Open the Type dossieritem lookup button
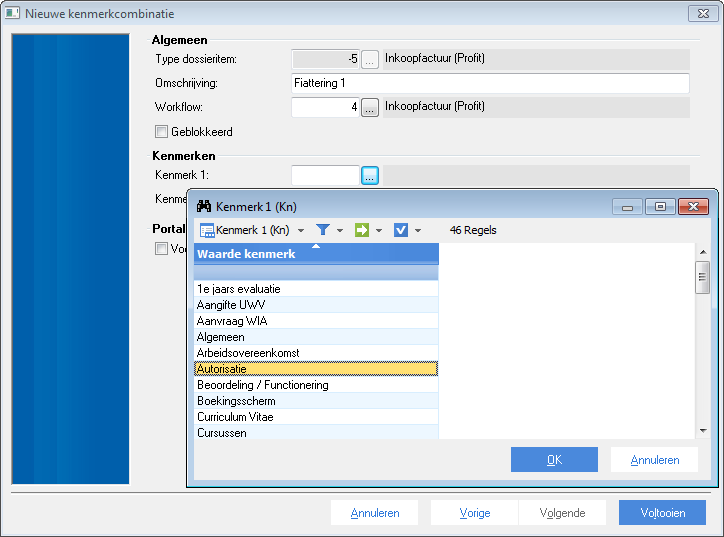Image resolution: width=724 pixels, height=537 pixels. pos(370,60)
